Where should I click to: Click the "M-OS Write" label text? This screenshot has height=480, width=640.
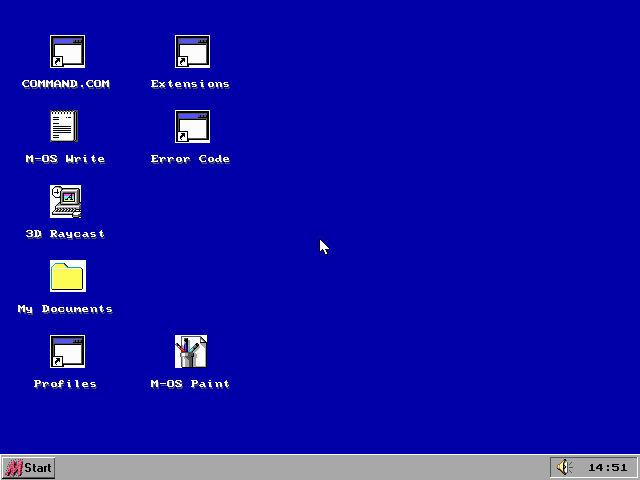65,159
